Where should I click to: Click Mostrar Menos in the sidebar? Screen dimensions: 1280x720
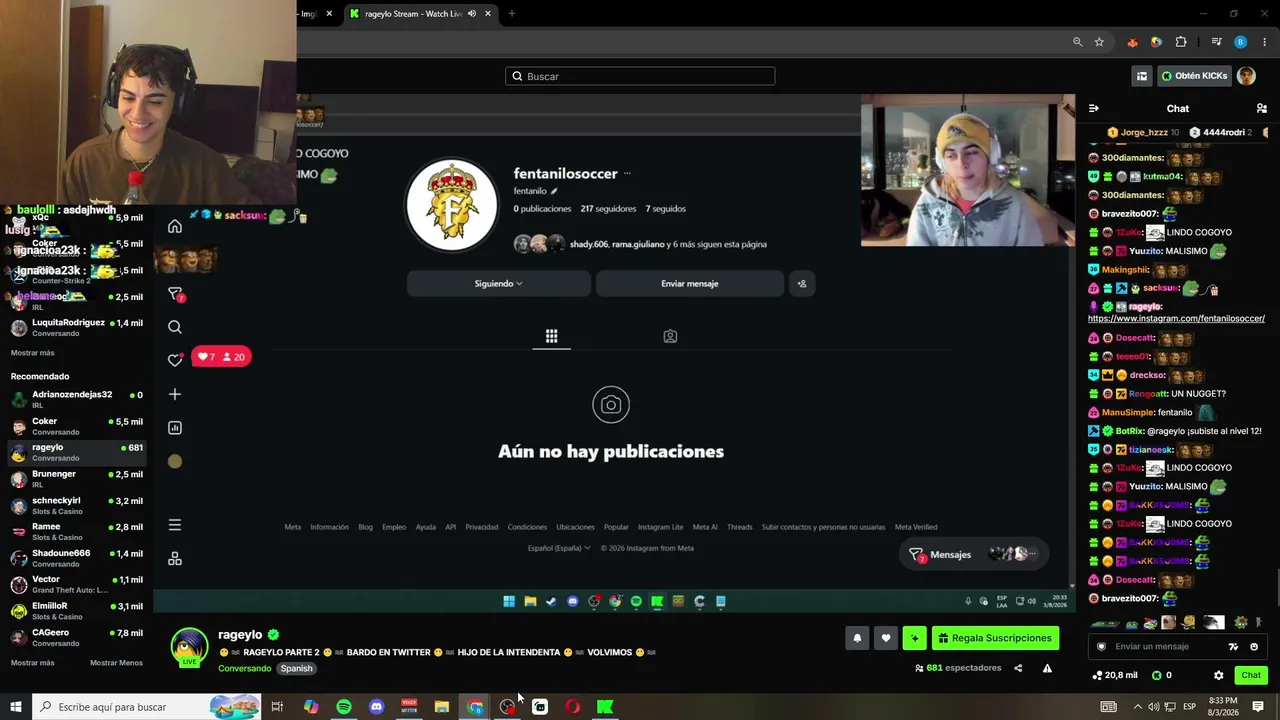(116, 663)
